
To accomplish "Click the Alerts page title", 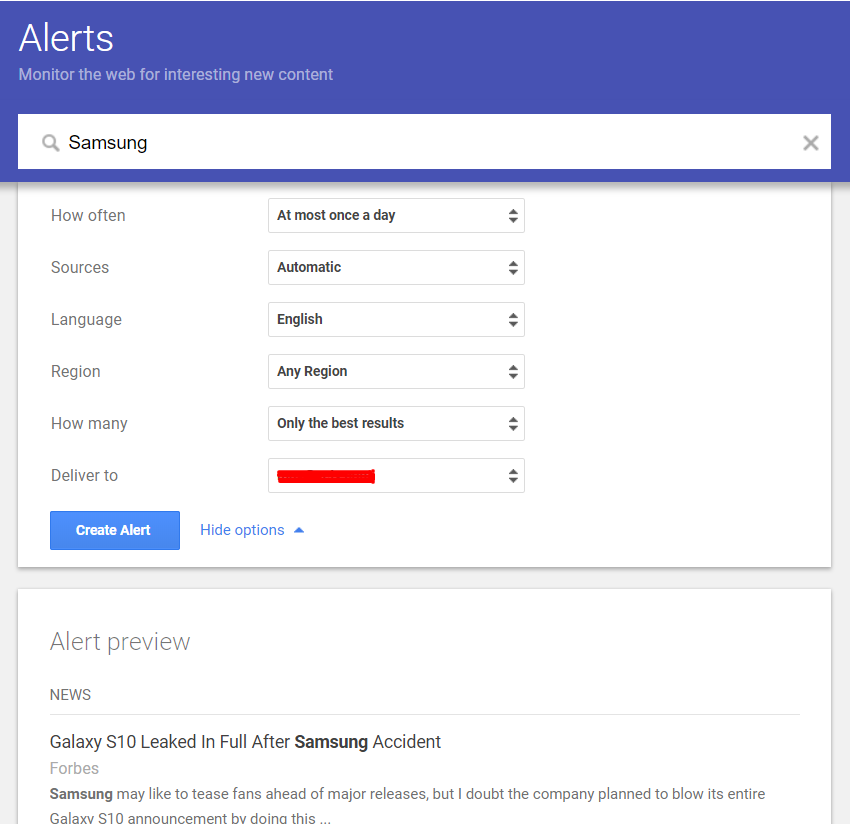I will click(66, 38).
